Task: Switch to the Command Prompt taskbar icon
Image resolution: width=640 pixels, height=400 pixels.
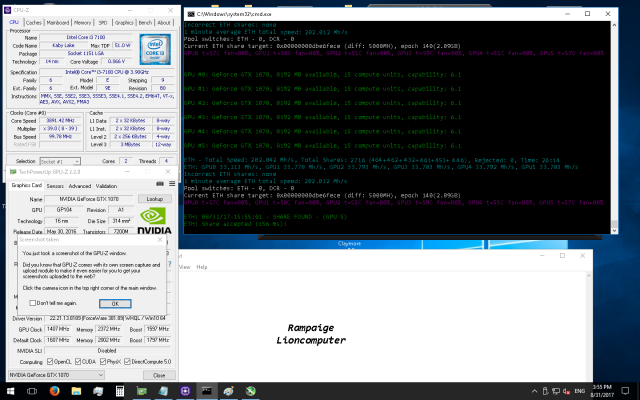Action: pyautogui.click(x=209, y=391)
